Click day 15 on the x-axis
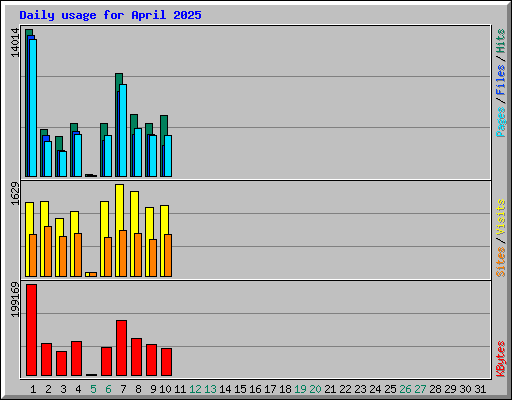 pos(240,389)
